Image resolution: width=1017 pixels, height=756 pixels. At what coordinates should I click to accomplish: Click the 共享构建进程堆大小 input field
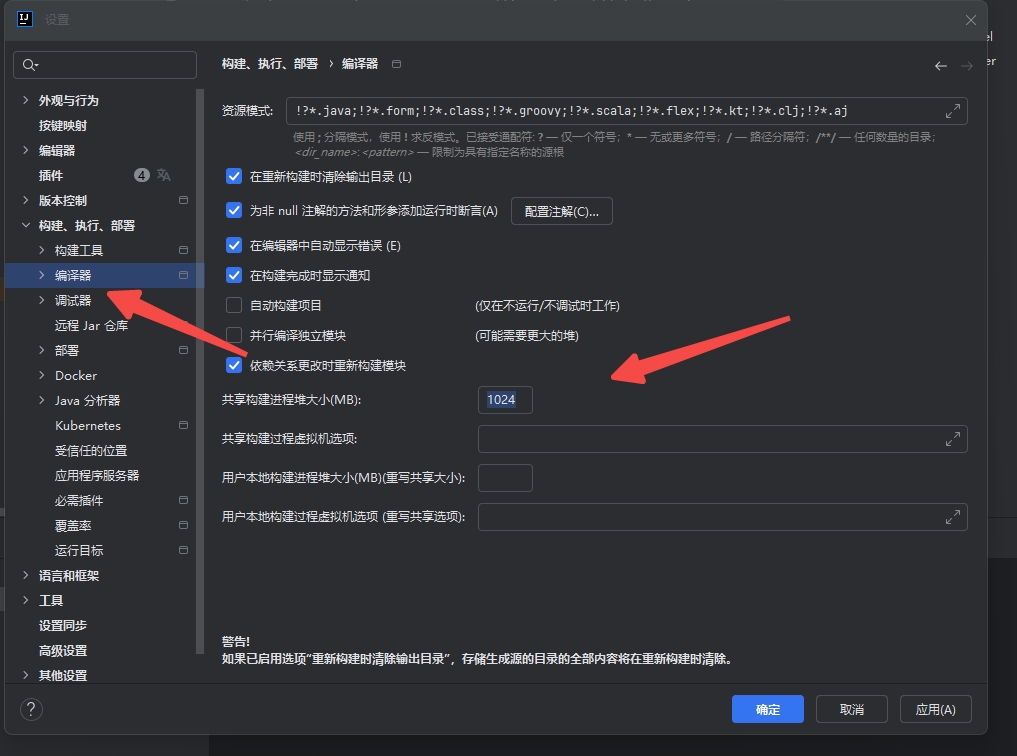pos(505,400)
